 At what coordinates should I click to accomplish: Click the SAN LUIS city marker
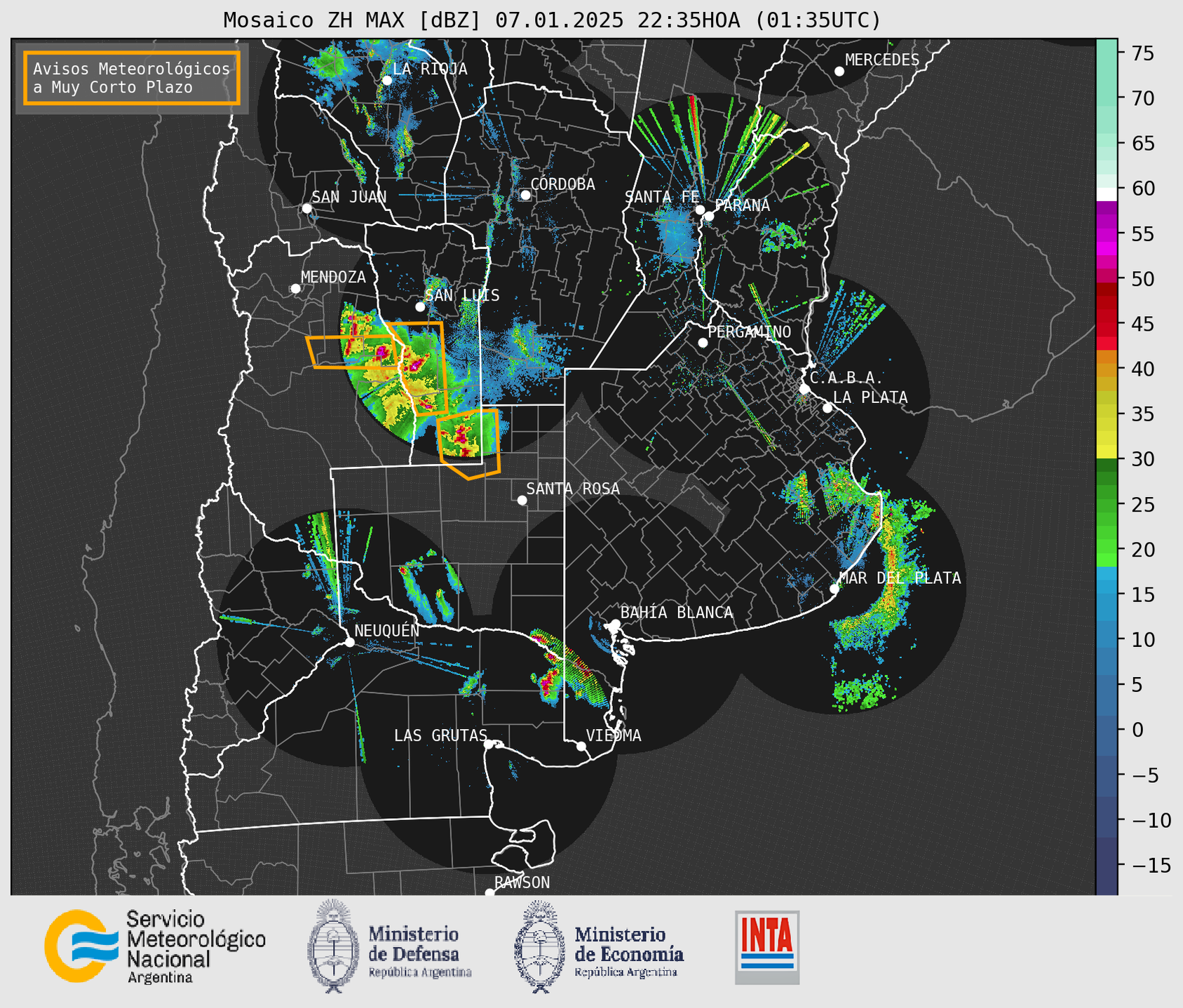pos(420,307)
